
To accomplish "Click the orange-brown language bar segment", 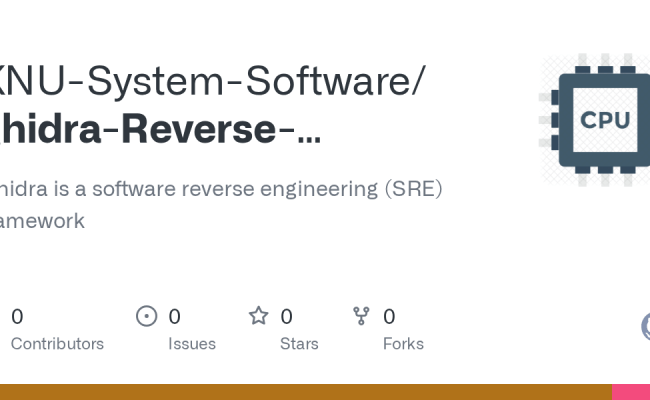I will coord(306,392).
